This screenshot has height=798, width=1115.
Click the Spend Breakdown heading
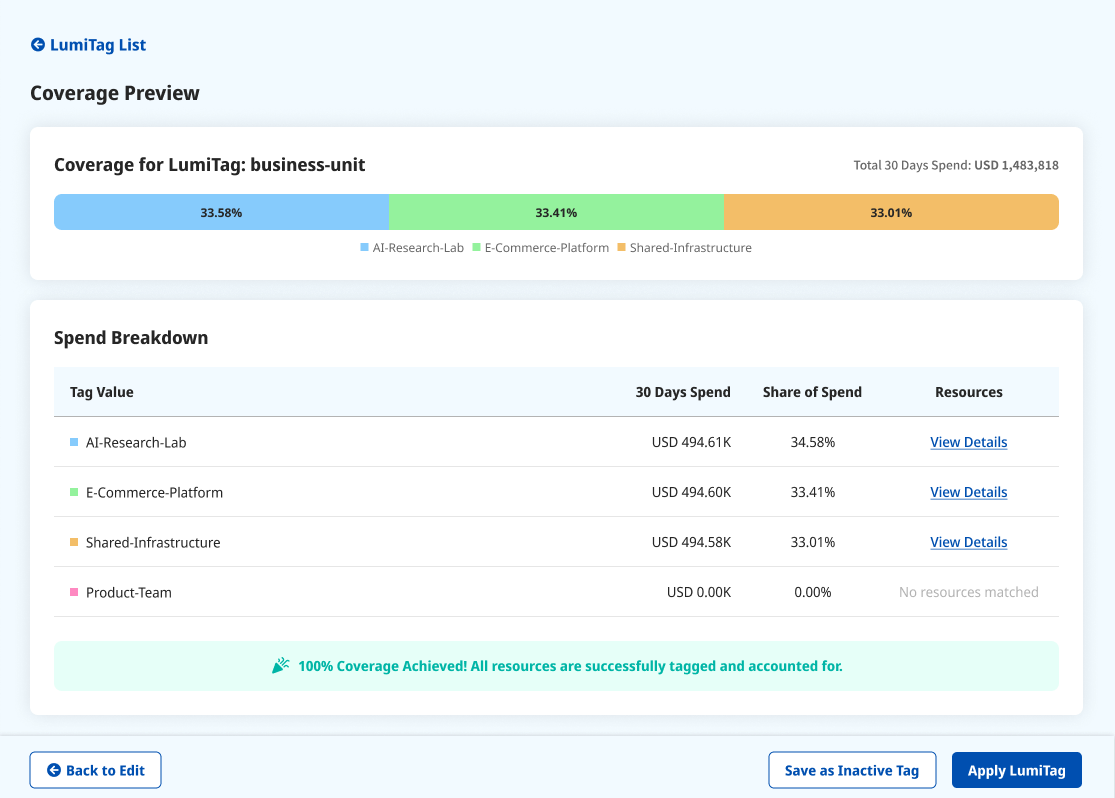pyautogui.click(x=131, y=337)
